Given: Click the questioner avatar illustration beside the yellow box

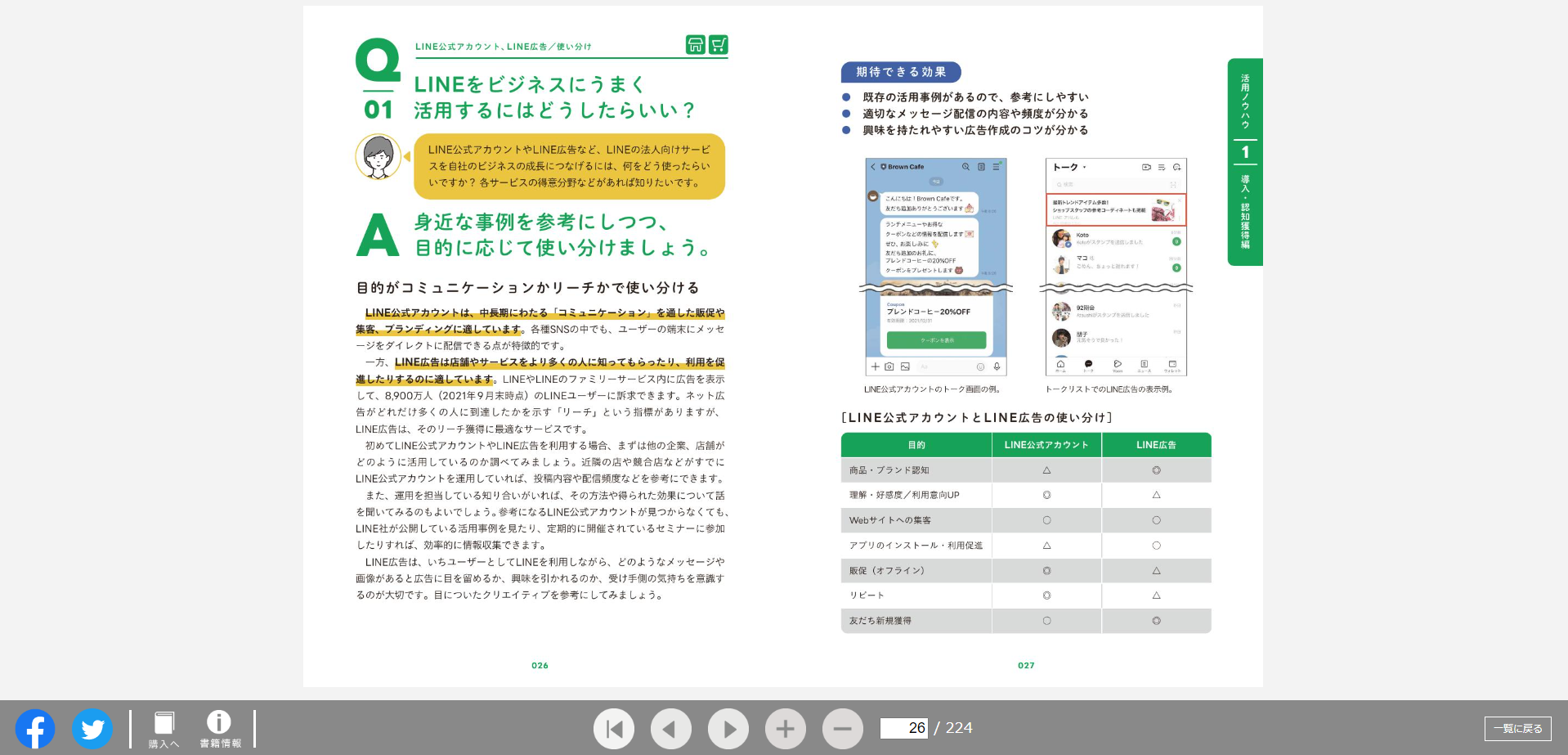Looking at the screenshot, I should pyautogui.click(x=379, y=157).
